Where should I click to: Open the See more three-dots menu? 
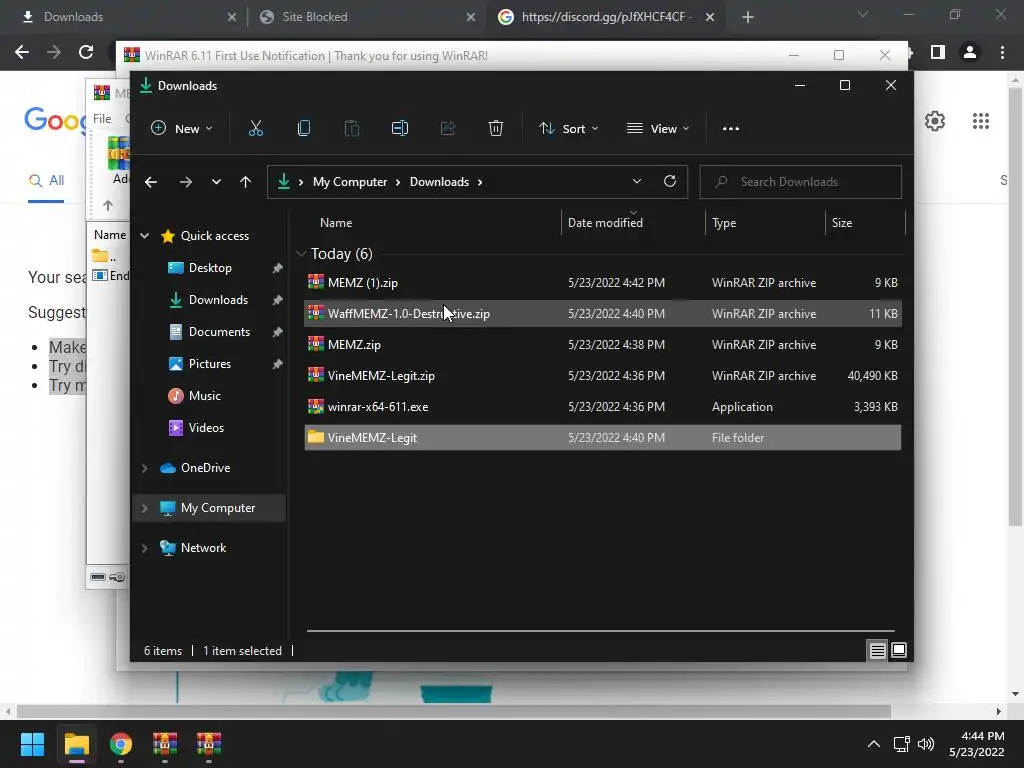pyautogui.click(x=731, y=129)
